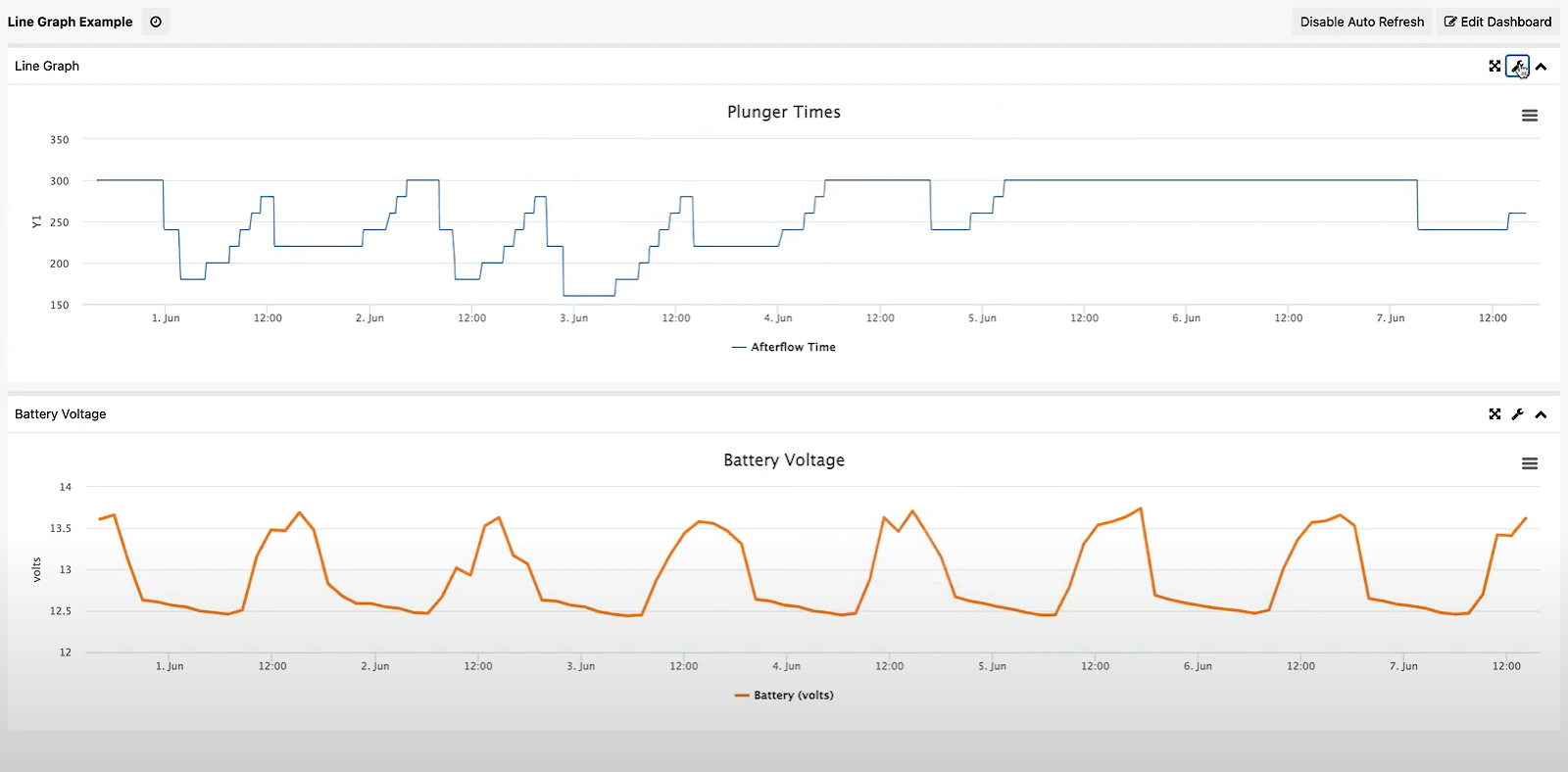Click the 13.5 value on Battery Voltage axis
Screen dimensions: 1568x772
click(61, 528)
